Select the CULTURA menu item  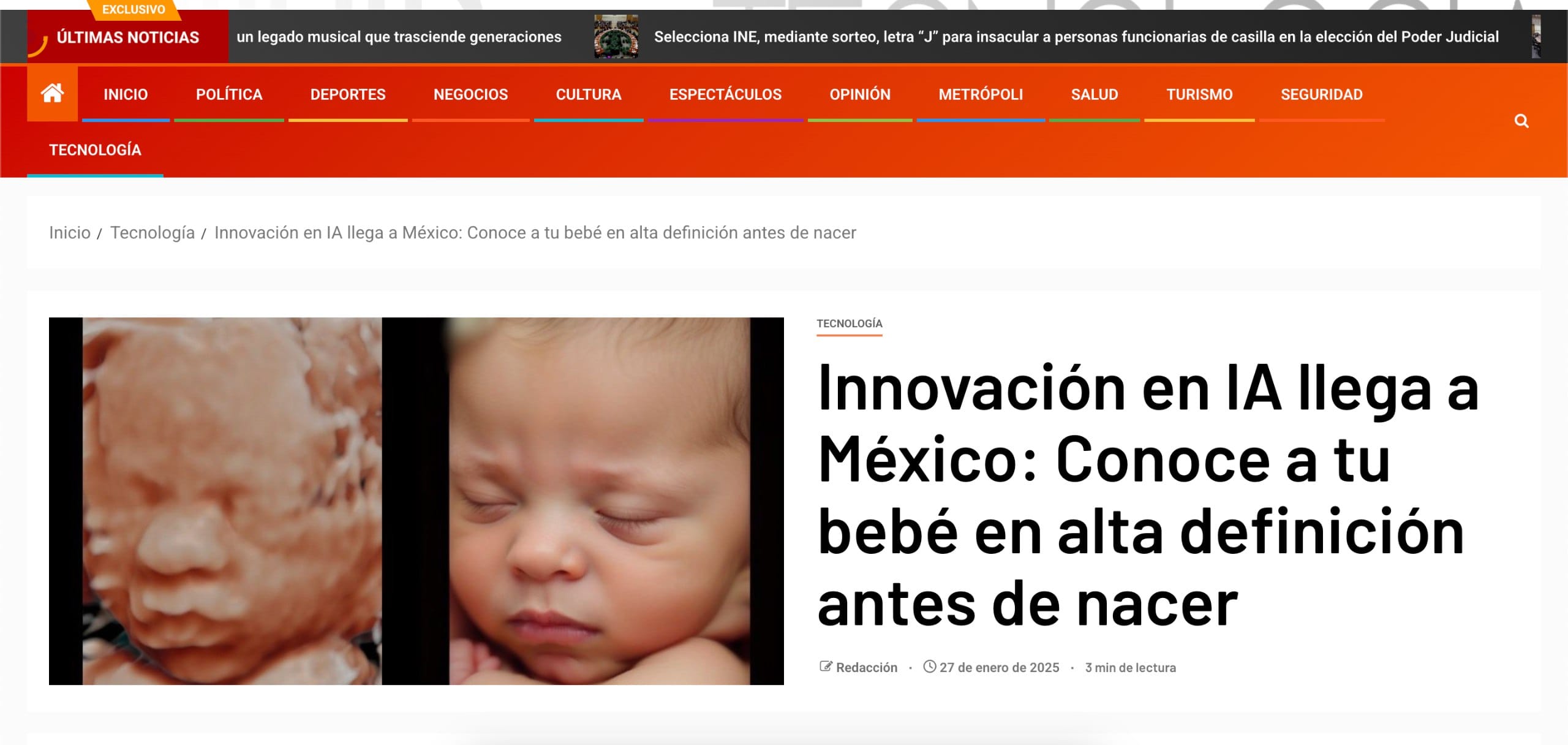pyautogui.click(x=589, y=94)
